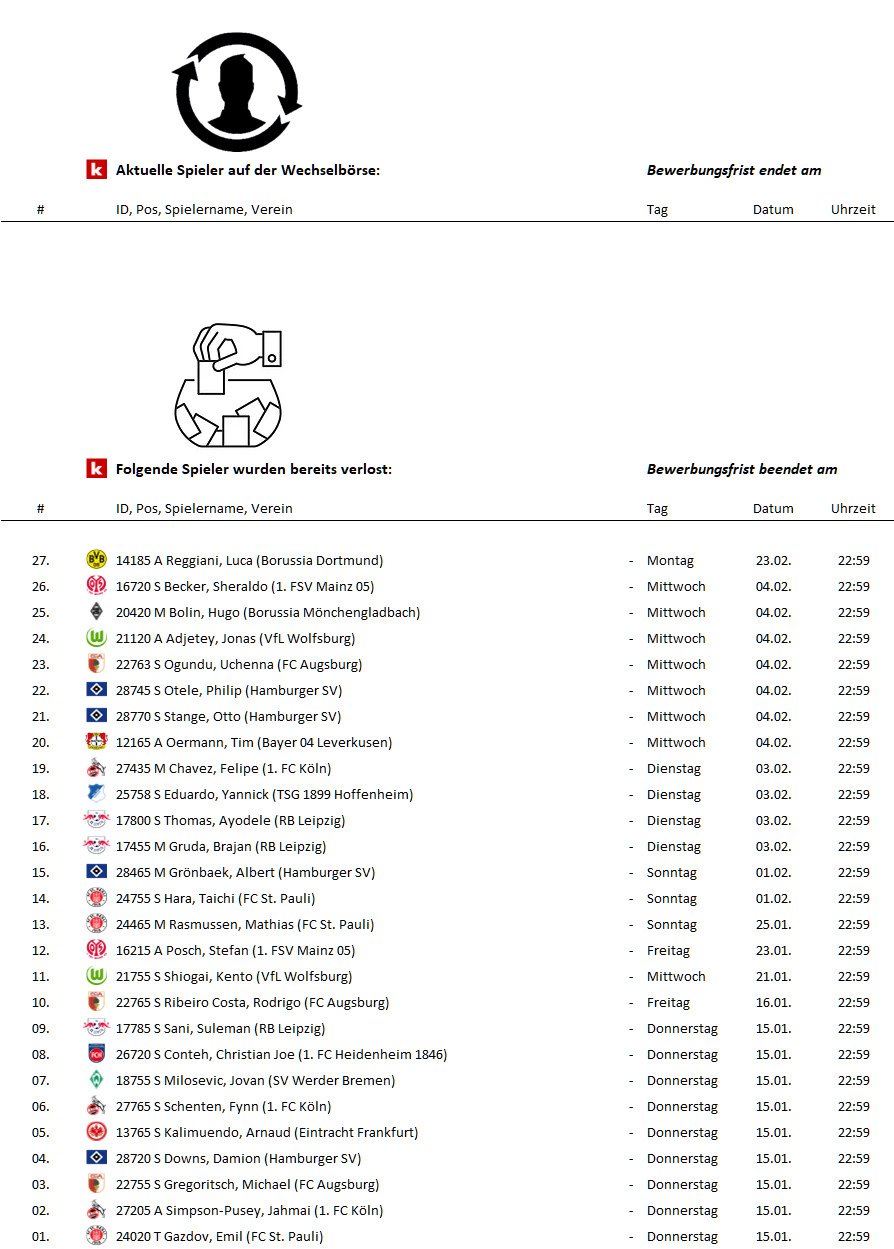Click the Borussia Dortmund logo by Reggiani
Screen dimensions: 894x1249
[96, 560]
